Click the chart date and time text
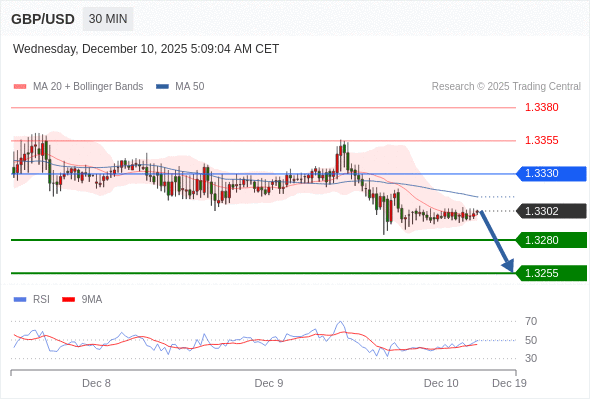 click(146, 49)
